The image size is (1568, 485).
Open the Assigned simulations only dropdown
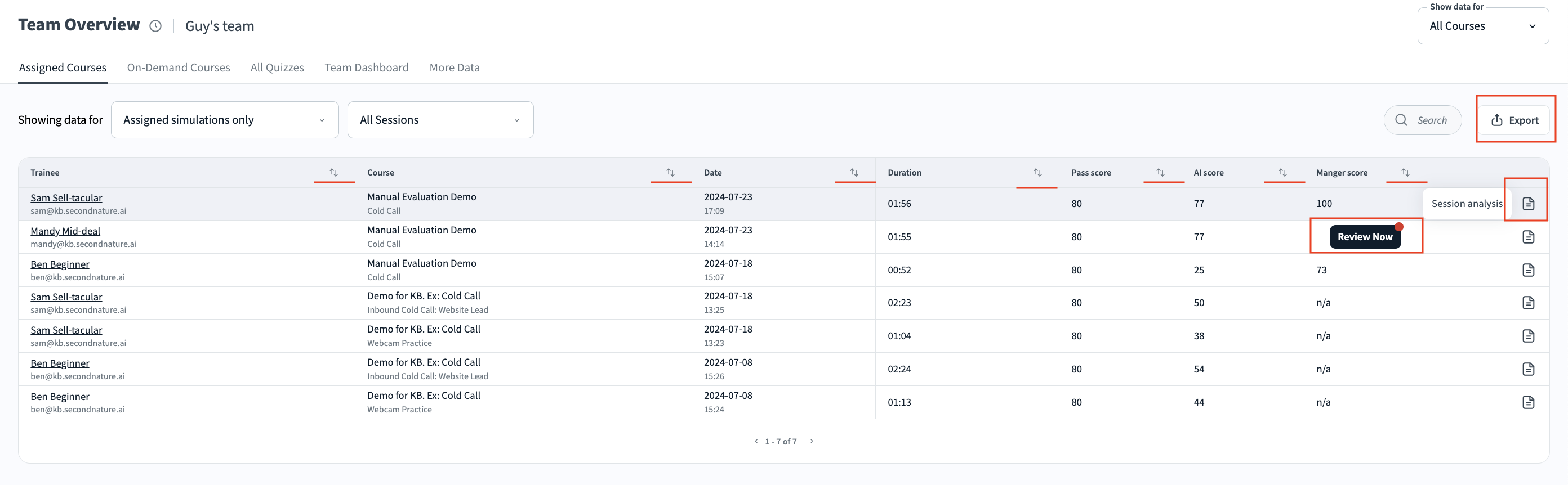(225, 120)
